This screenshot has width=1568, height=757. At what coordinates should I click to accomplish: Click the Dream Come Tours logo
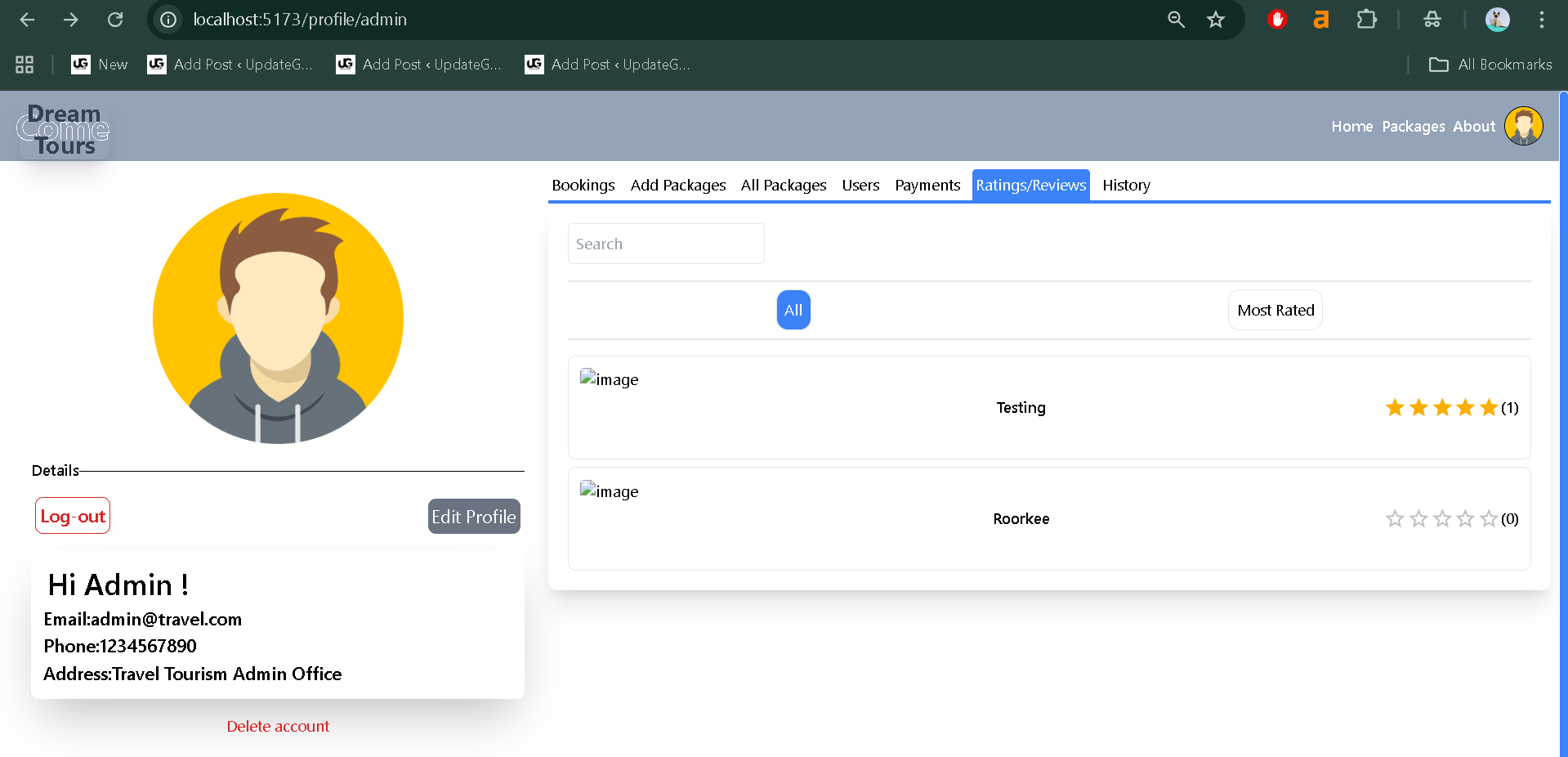[64, 129]
